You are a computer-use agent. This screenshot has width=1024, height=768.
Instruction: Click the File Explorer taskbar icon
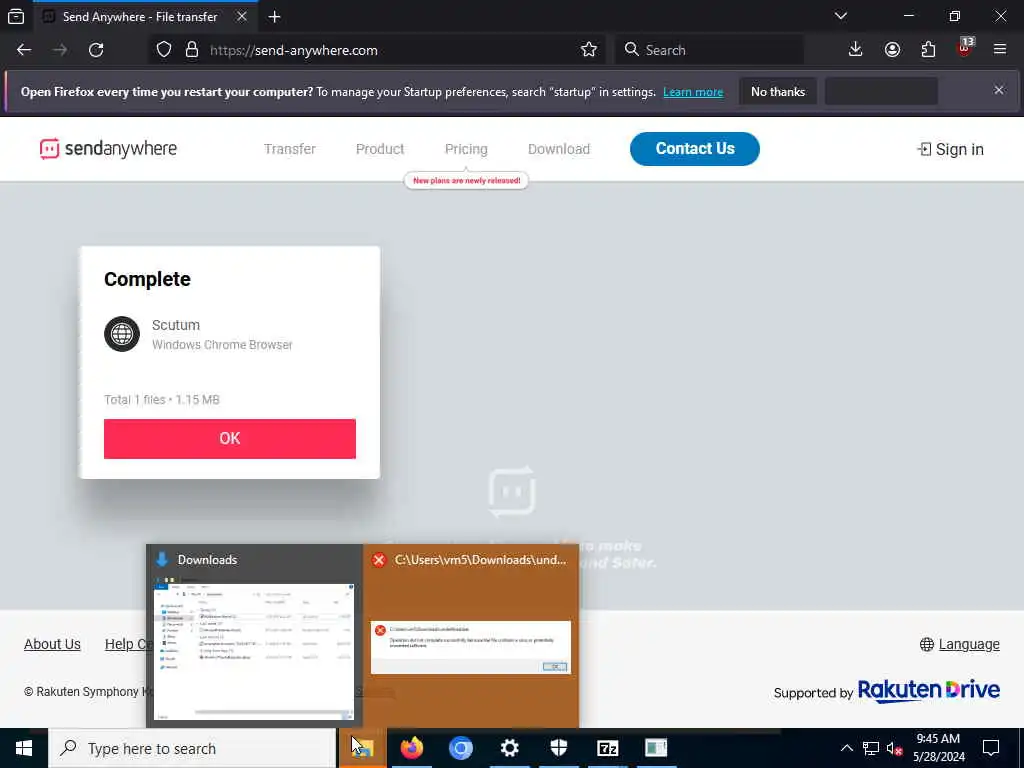[x=362, y=748]
